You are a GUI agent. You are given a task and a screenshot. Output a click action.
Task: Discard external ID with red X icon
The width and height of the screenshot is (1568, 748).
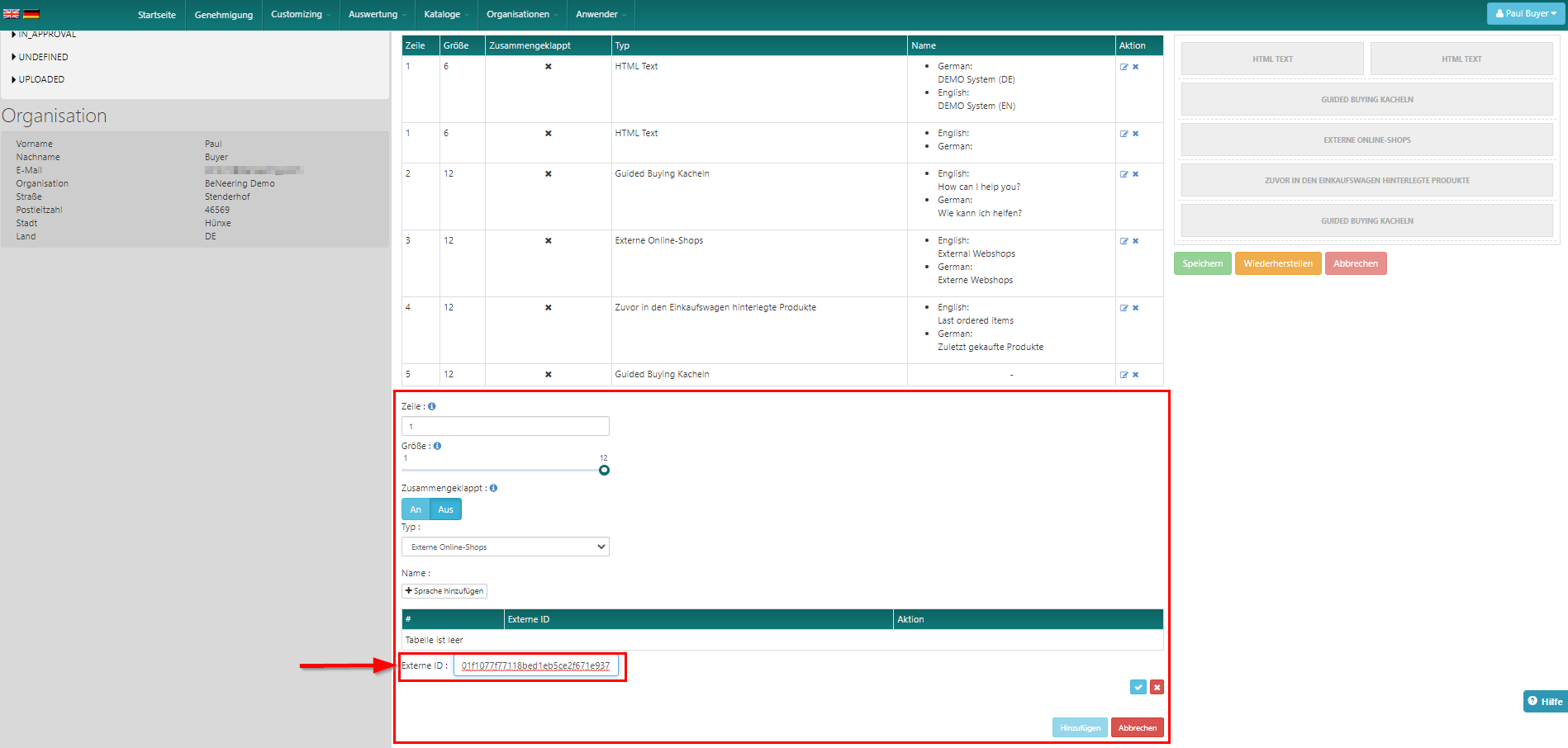(1157, 687)
